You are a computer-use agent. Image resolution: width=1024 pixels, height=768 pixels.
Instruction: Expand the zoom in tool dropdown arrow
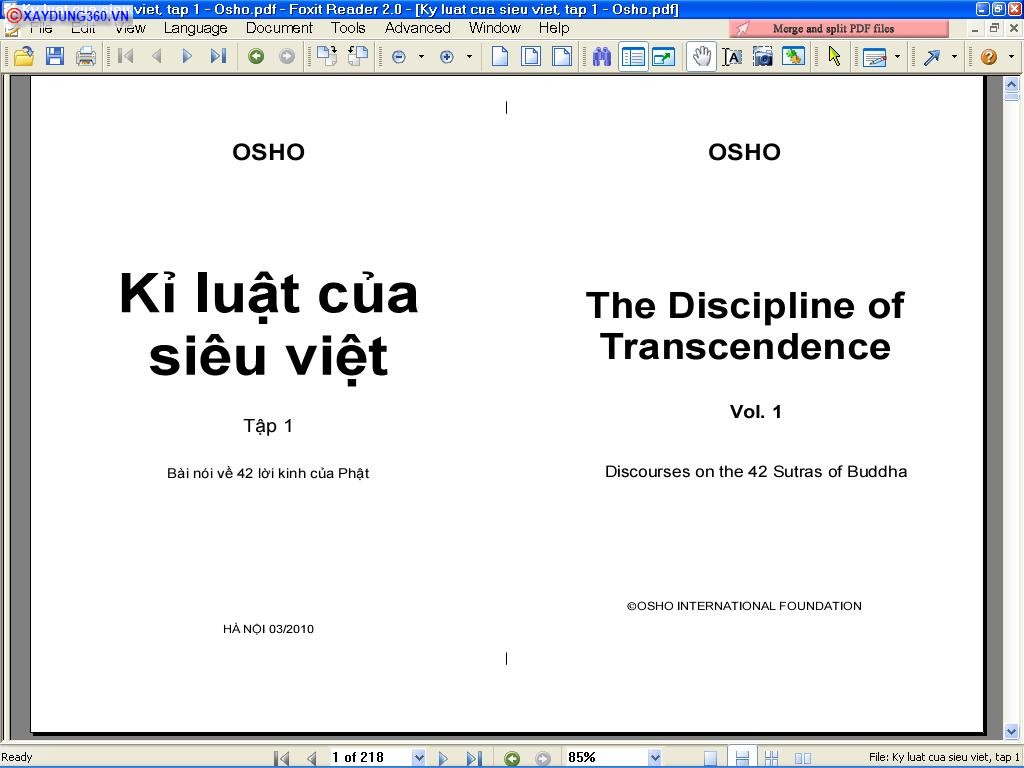point(469,57)
